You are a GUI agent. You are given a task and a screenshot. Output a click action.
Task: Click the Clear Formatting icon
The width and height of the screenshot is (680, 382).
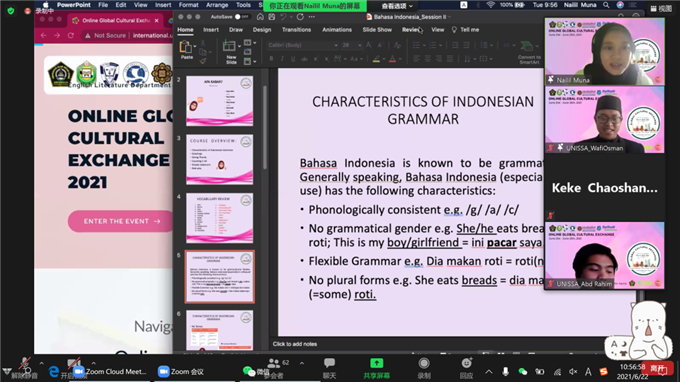397,45
